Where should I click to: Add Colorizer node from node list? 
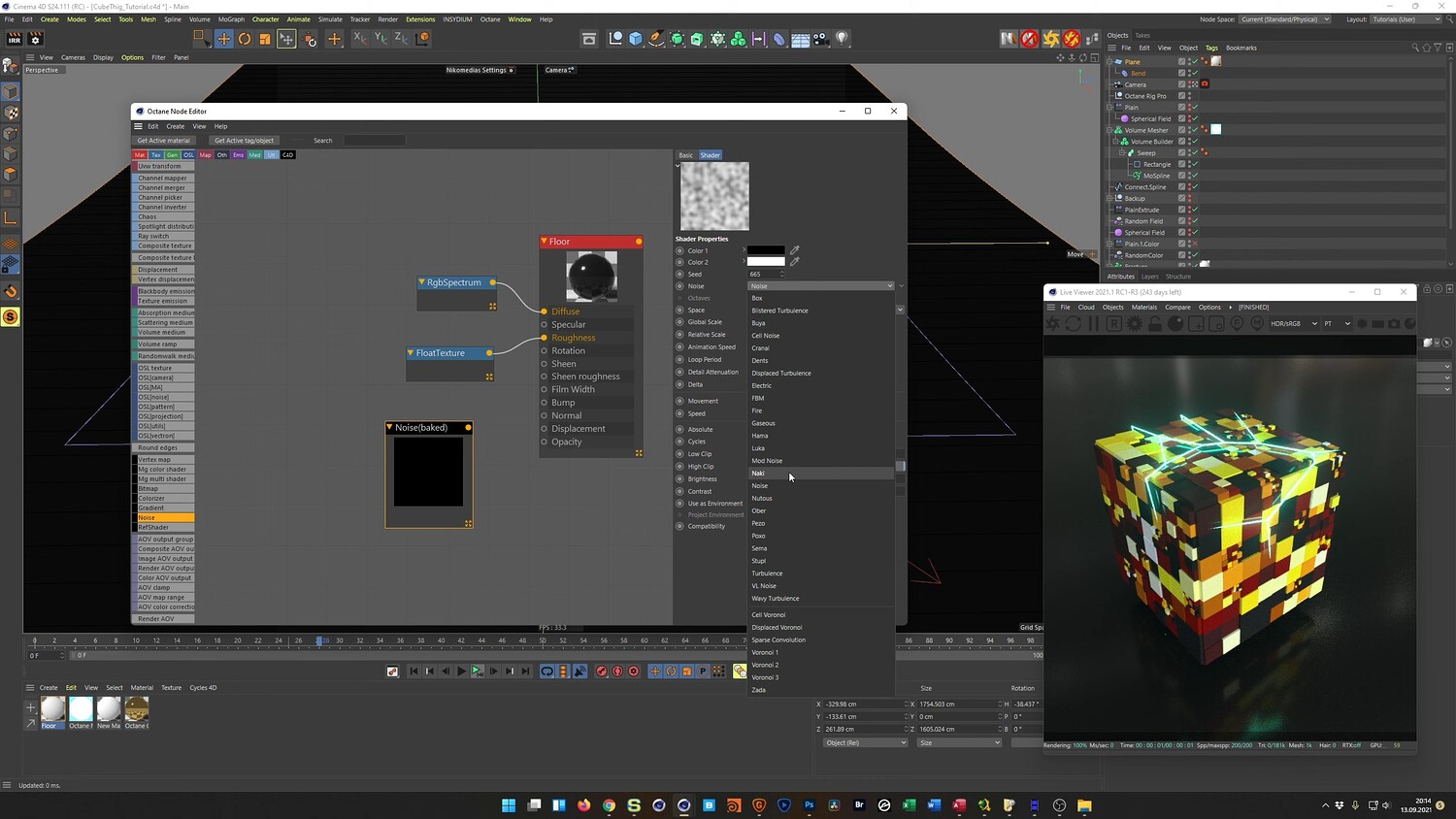click(164, 498)
